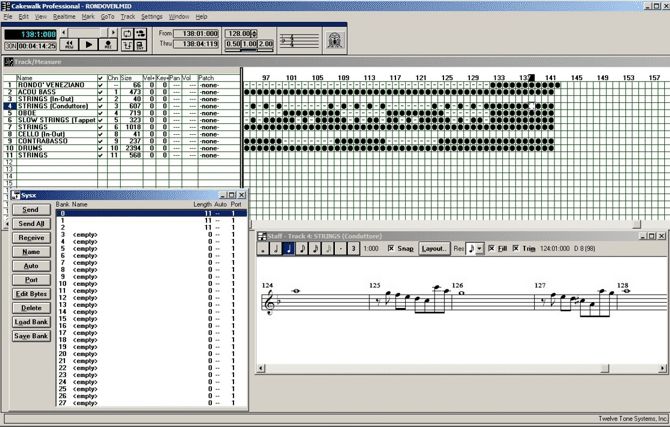Click the Send All button
This screenshot has width=670, height=427.
[x=31, y=224]
